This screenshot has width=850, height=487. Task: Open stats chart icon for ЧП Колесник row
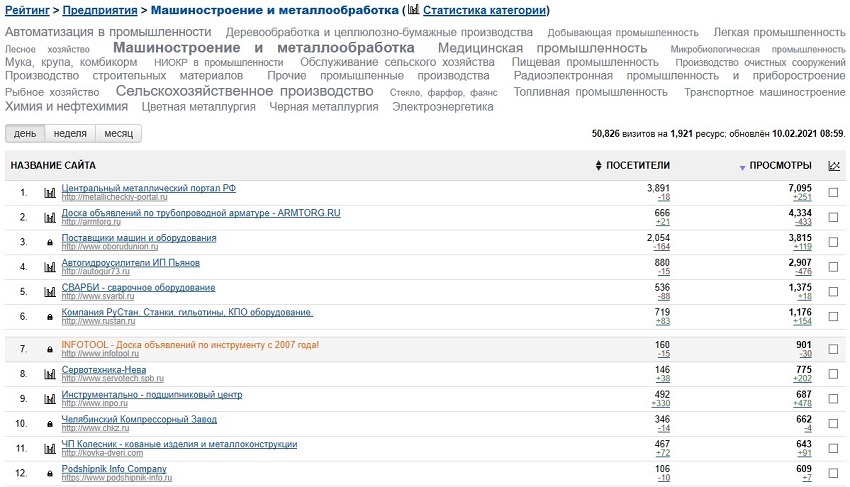[50, 448]
